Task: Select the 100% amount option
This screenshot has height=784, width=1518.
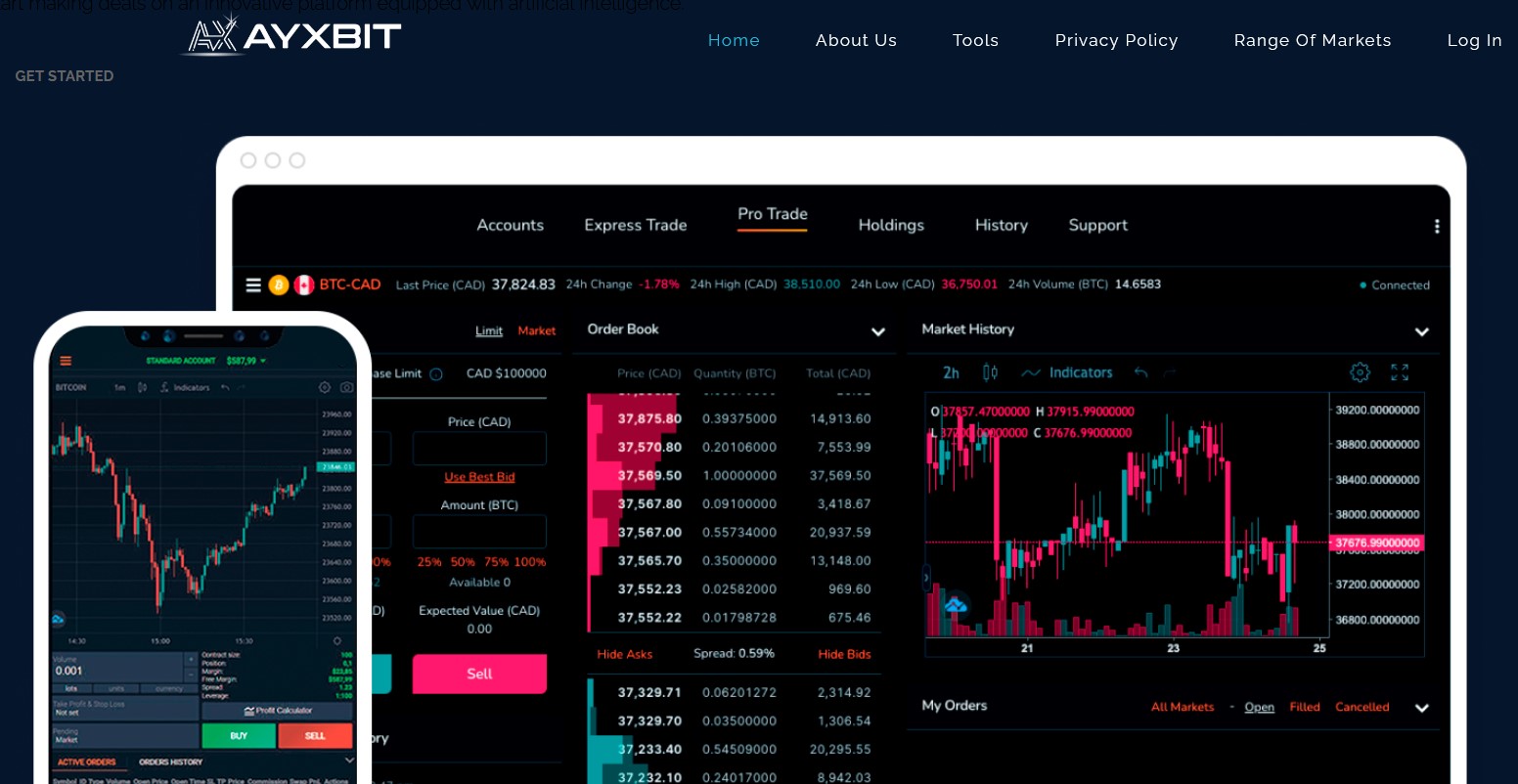Action: click(x=530, y=562)
